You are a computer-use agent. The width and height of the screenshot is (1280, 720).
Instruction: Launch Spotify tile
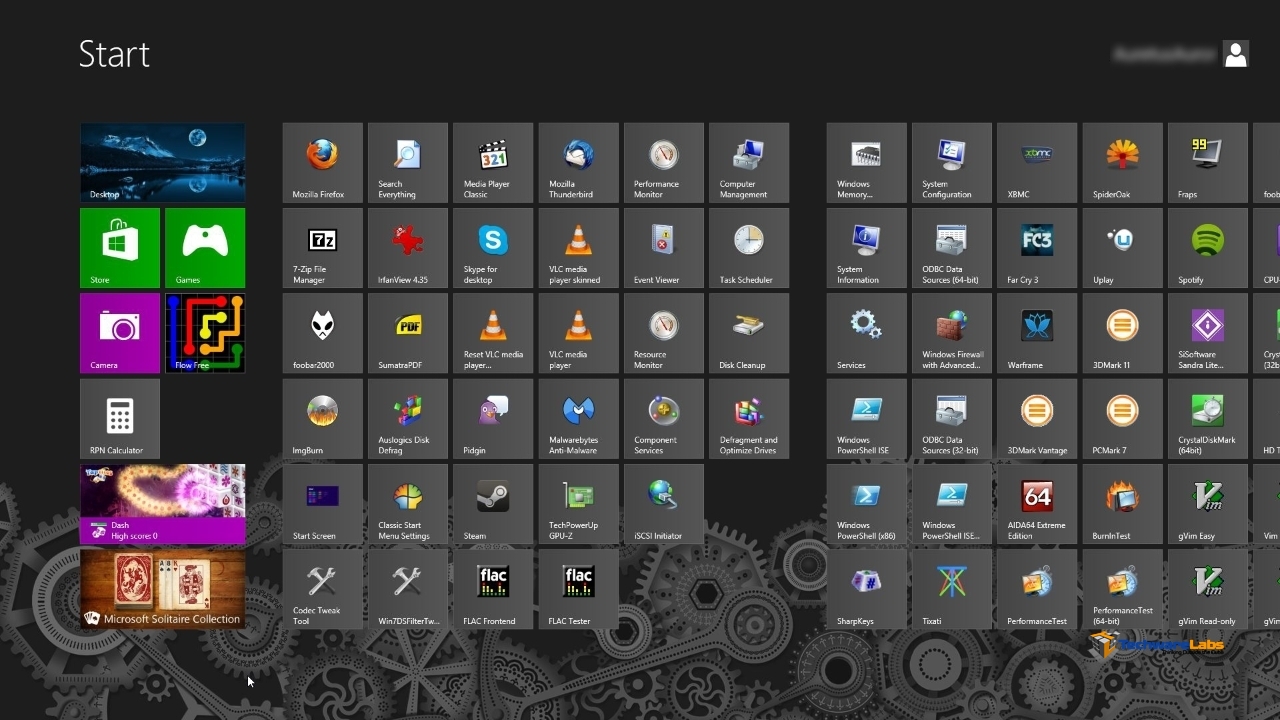click(x=1208, y=248)
